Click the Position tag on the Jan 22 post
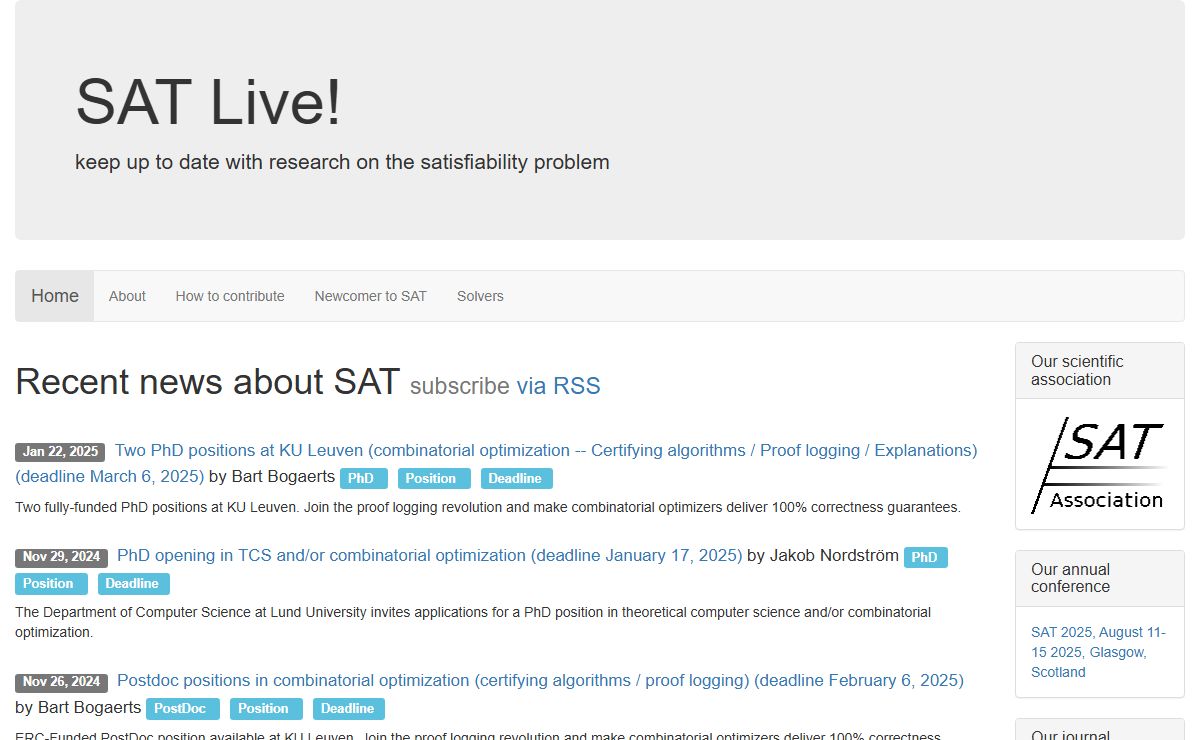Image resolution: width=1200 pixels, height=740 pixels. (x=431, y=478)
